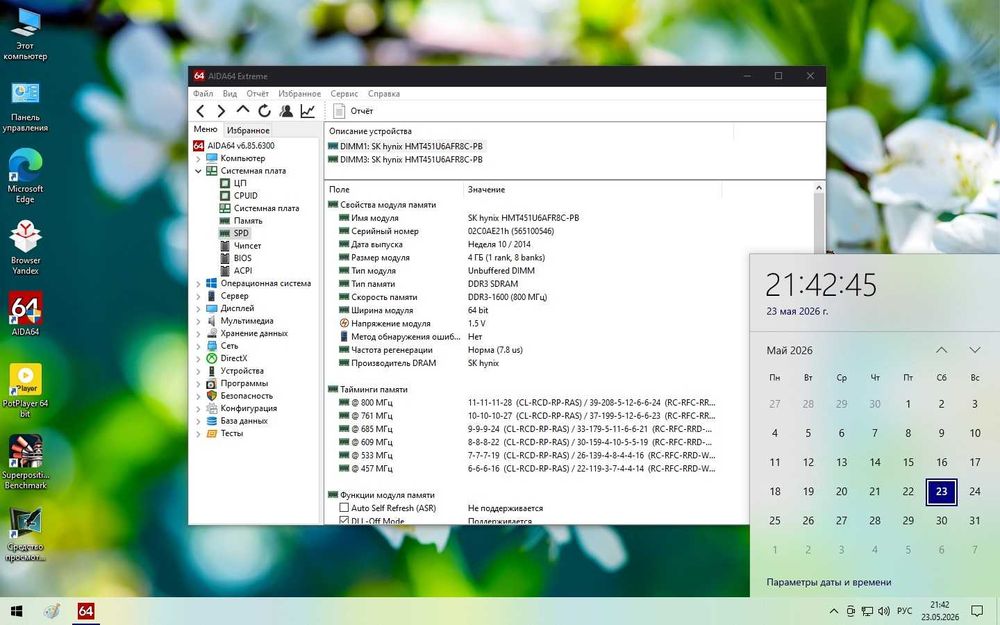The width and height of the screenshot is (1000, 625).
Task: Open the notification center icon
Action: click(976, 611)
